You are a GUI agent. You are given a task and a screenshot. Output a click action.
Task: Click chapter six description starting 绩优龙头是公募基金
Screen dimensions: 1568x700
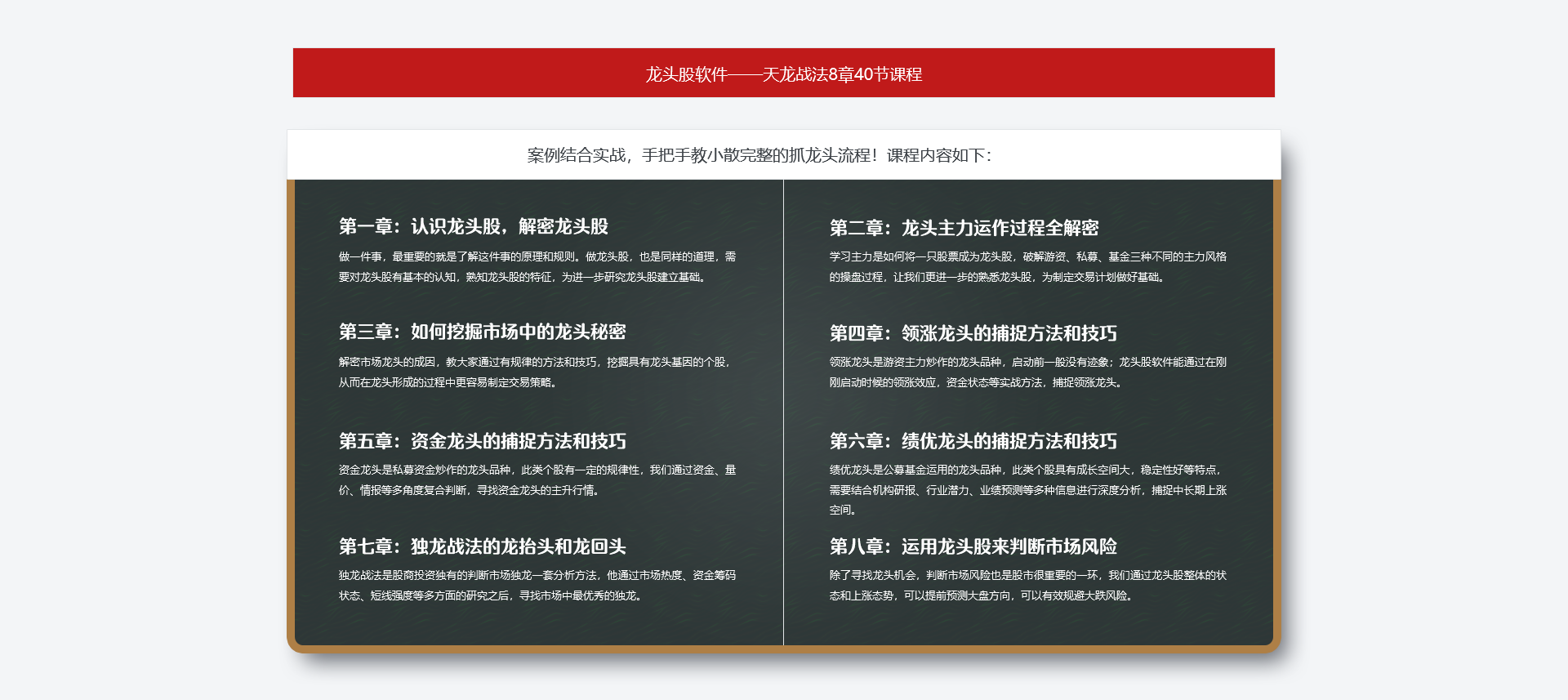click(x=1028, y=490)
